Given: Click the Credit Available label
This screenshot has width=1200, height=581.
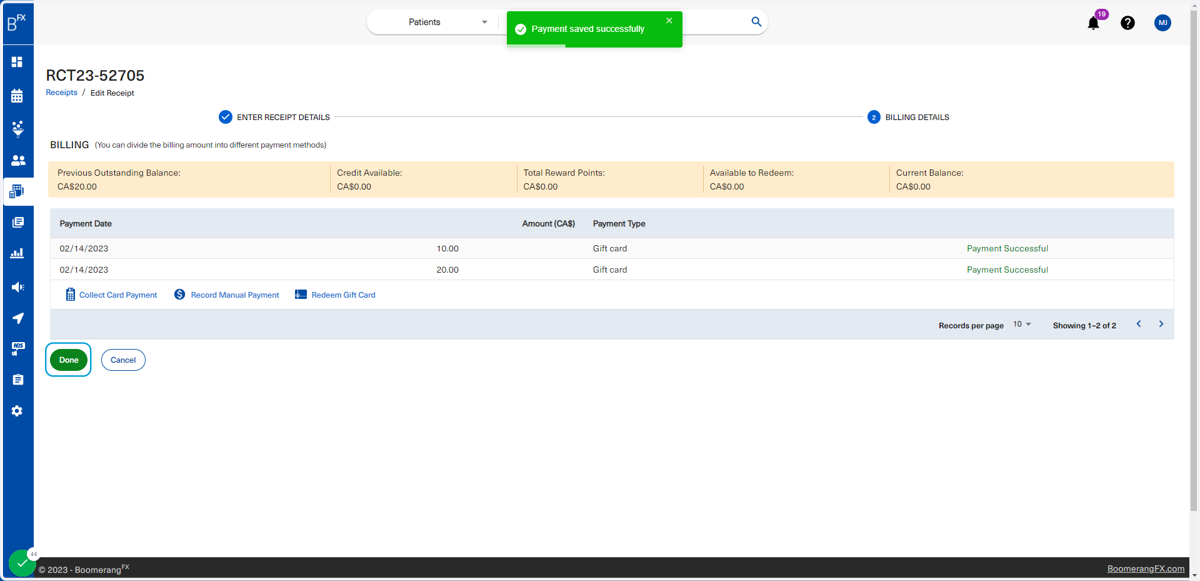Looking at the screenshot, I should 369,173.
